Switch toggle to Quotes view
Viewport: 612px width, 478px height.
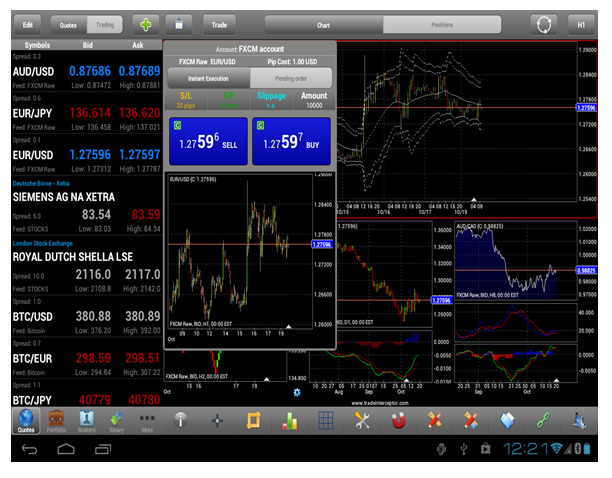[x=68, y=25]
